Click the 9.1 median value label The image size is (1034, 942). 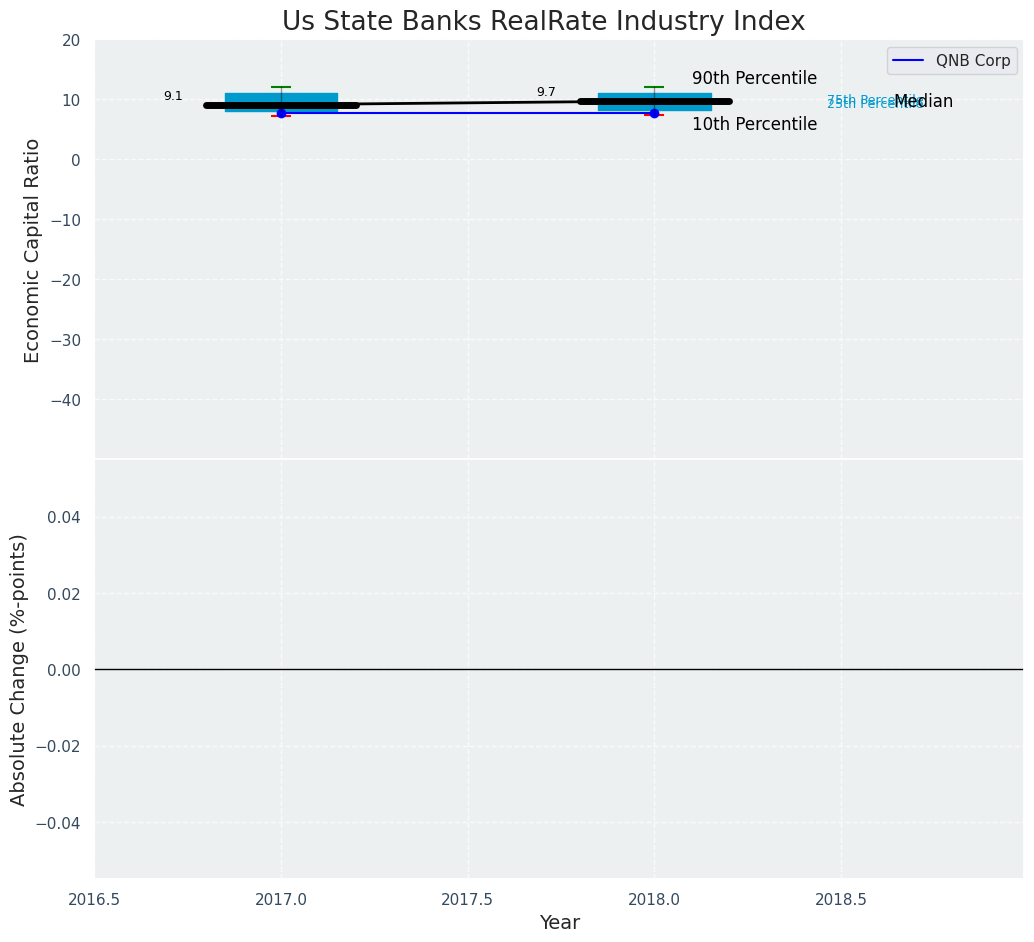pyautogui.click(x=173, y=96)
